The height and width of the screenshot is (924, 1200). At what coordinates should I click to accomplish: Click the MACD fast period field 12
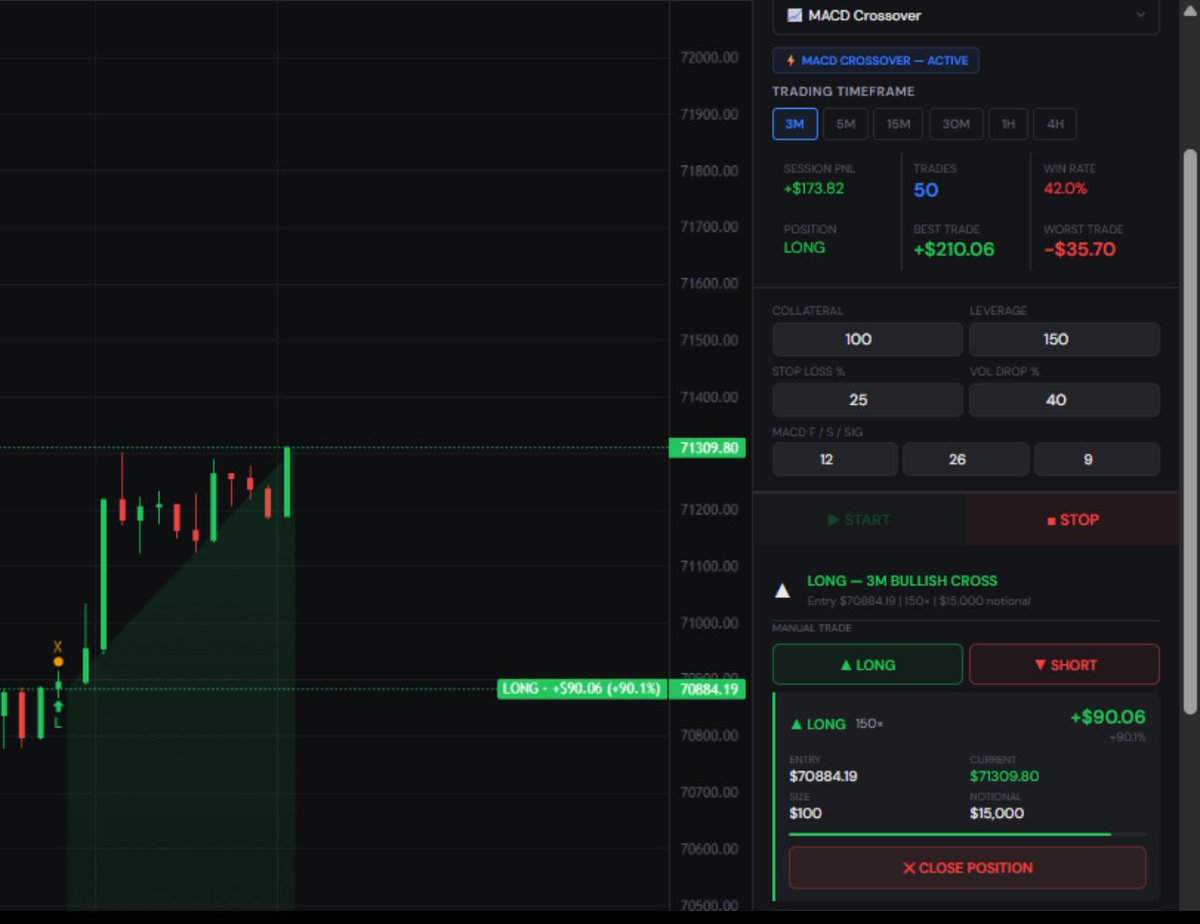(835, 460)
